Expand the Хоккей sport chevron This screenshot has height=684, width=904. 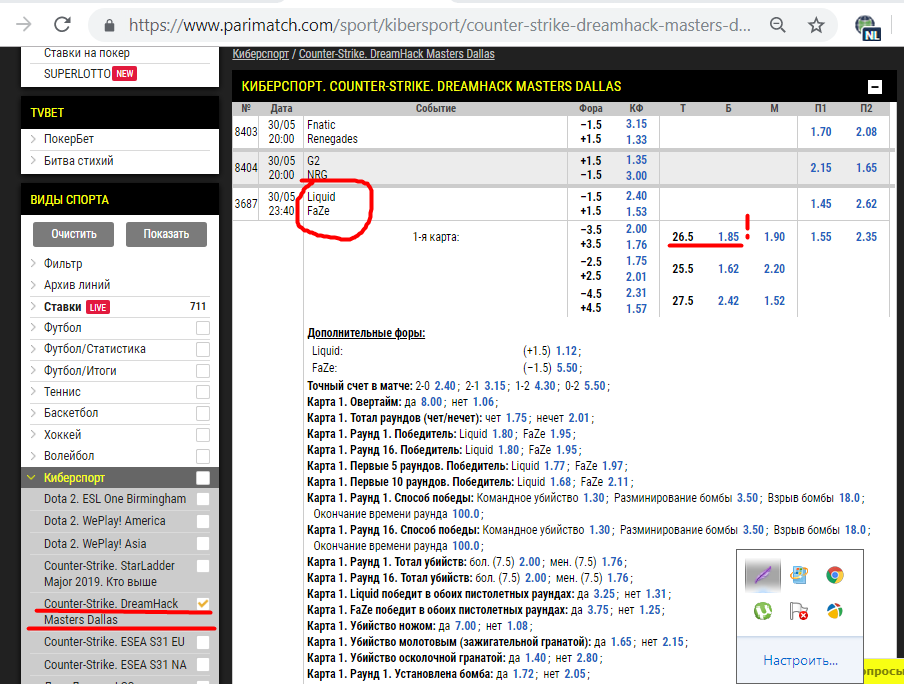click(x=33, y=434)
